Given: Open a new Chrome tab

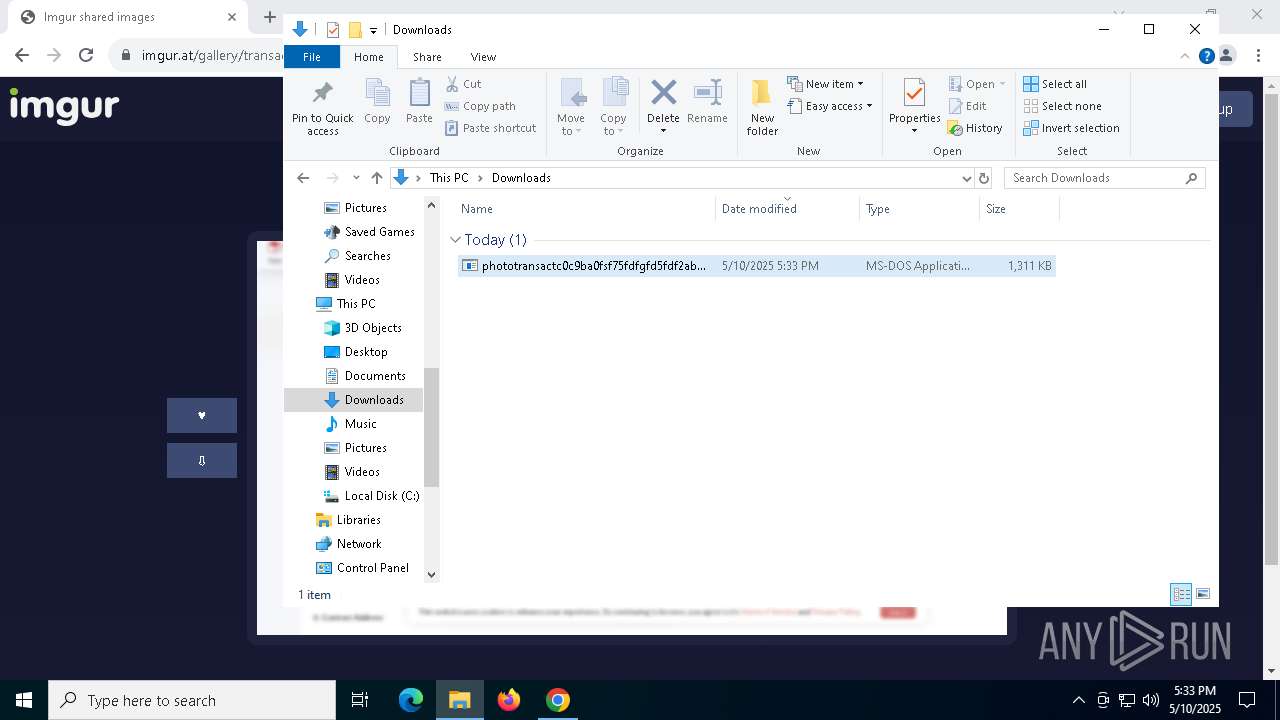Looking at the screenshot, I should (x=269, y=17).
